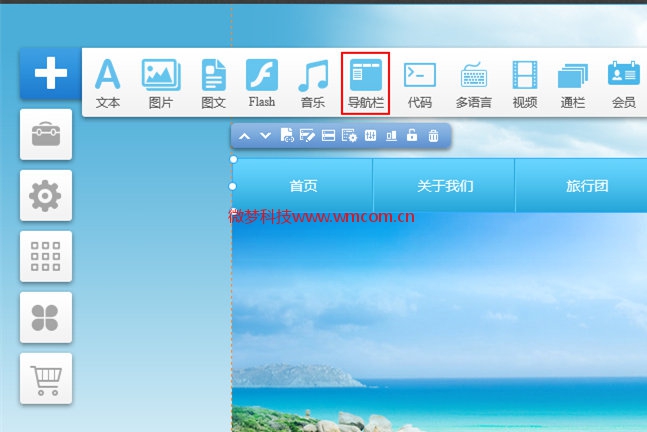Click the two-row layout icon in floating toolbar
This screenshot has height=432, width=647.
pyautogui.click(x=328, y=135)
